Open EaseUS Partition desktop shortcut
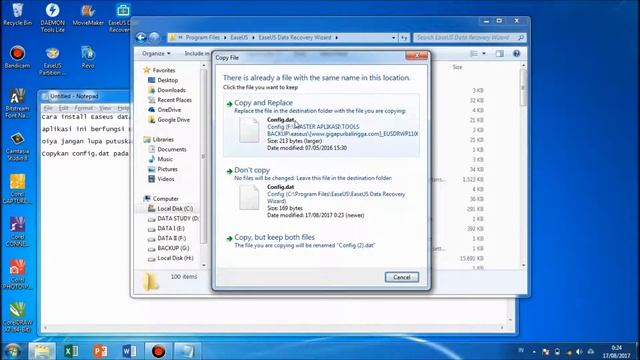 tap(53, 60)
